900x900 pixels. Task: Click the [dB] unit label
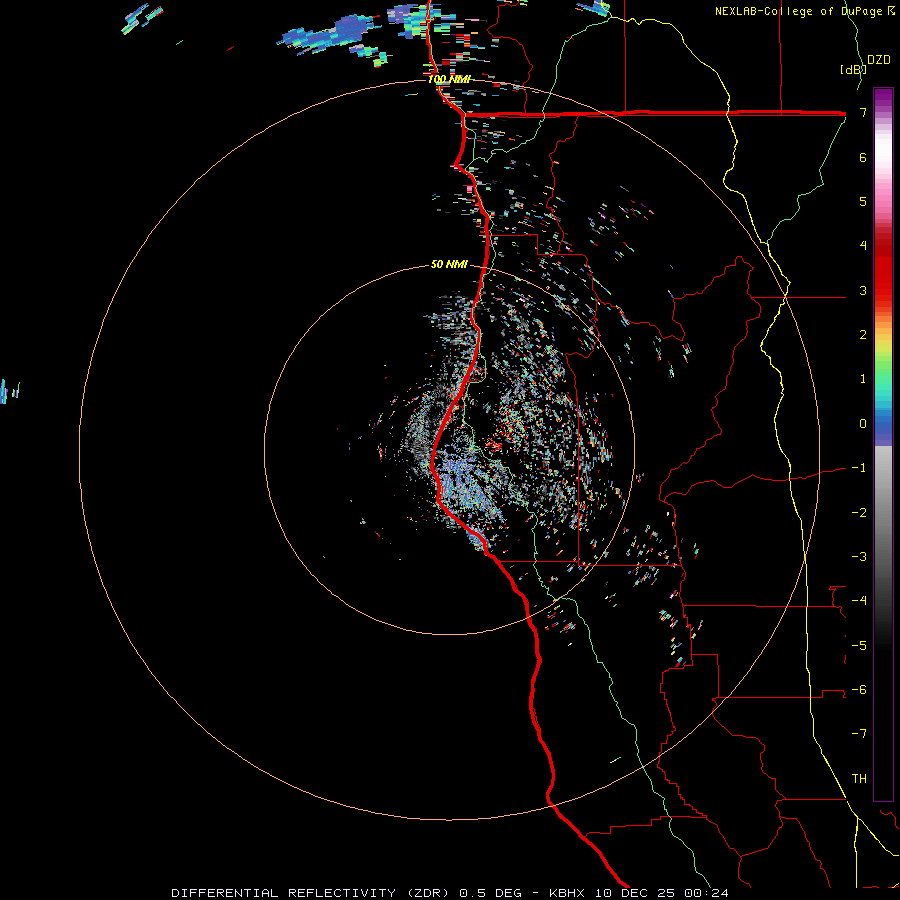(853, 70)
